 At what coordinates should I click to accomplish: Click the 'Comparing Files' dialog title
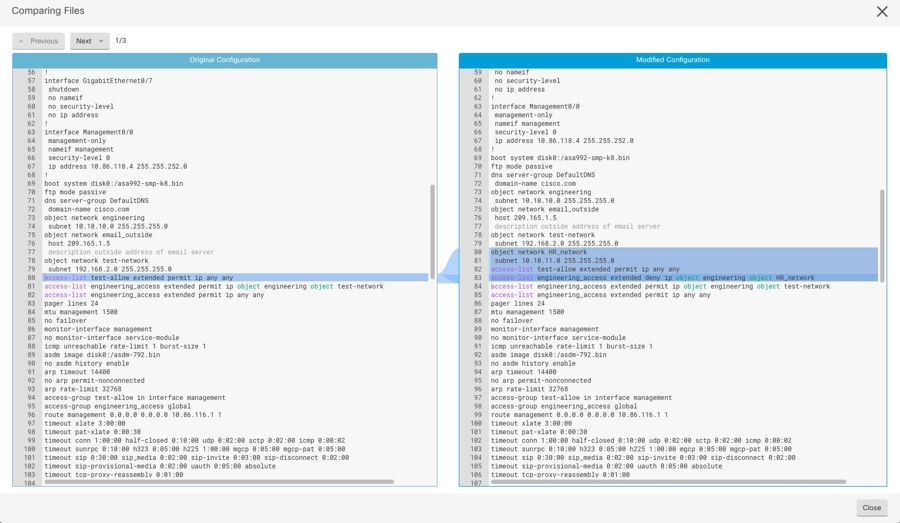[48, 11]
